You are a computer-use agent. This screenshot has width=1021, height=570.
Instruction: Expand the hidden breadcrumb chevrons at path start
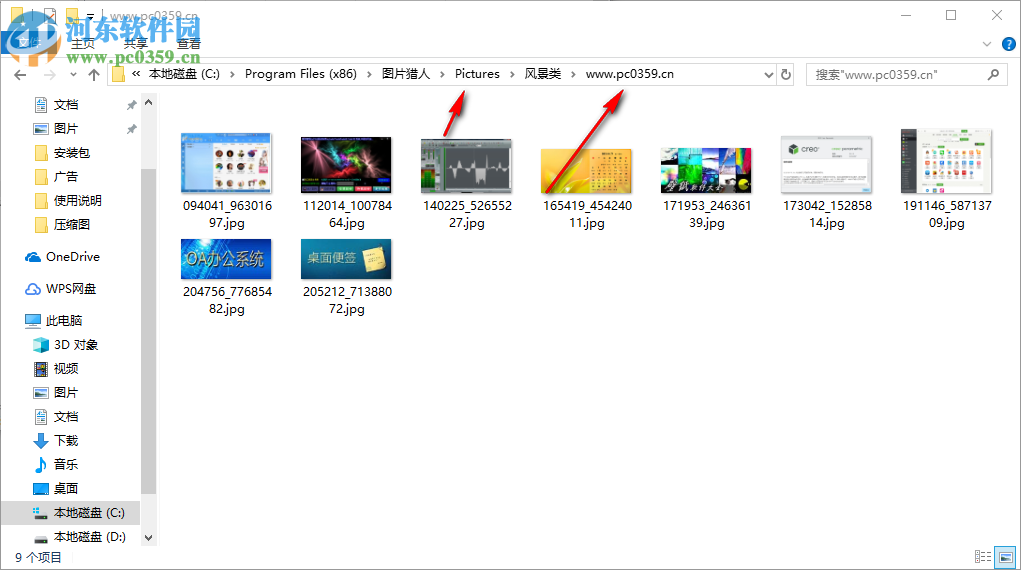[x=136, y=74]
